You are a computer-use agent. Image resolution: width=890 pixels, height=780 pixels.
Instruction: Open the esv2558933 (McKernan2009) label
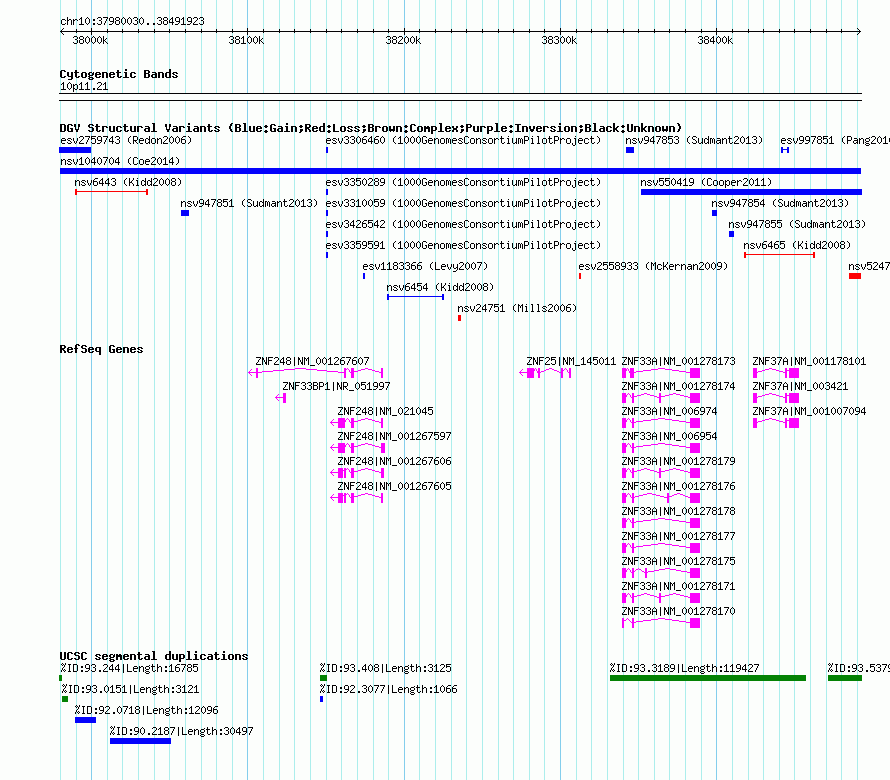click(653, 266)
